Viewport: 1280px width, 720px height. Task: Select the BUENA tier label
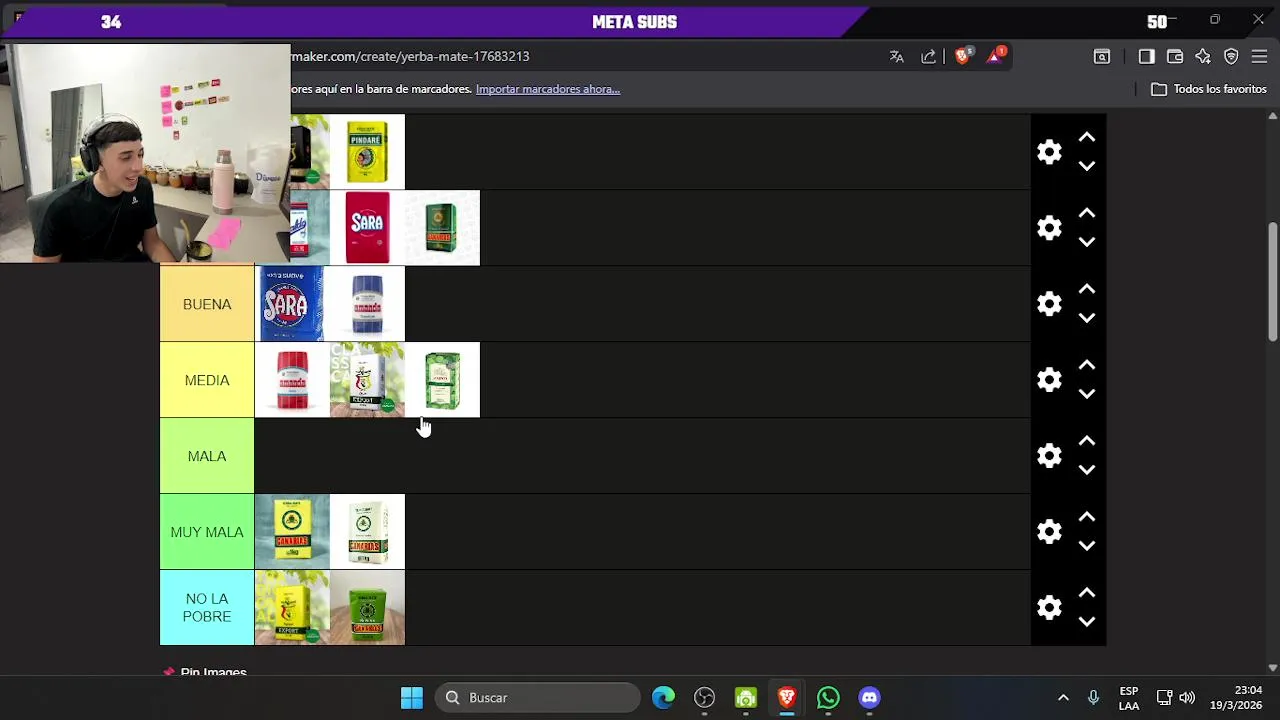[207, 304]
